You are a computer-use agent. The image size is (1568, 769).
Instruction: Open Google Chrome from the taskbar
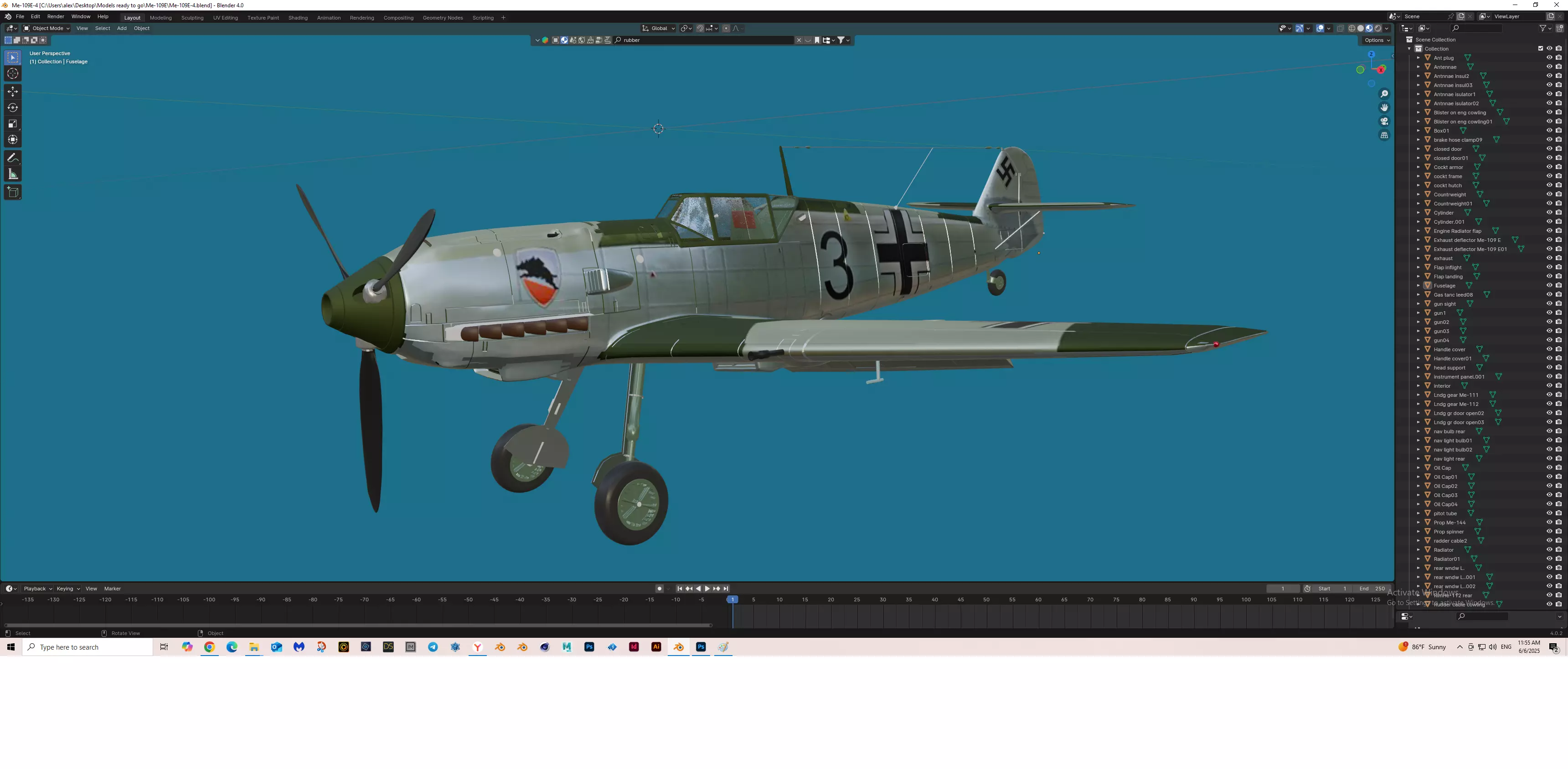pos(209,647)
